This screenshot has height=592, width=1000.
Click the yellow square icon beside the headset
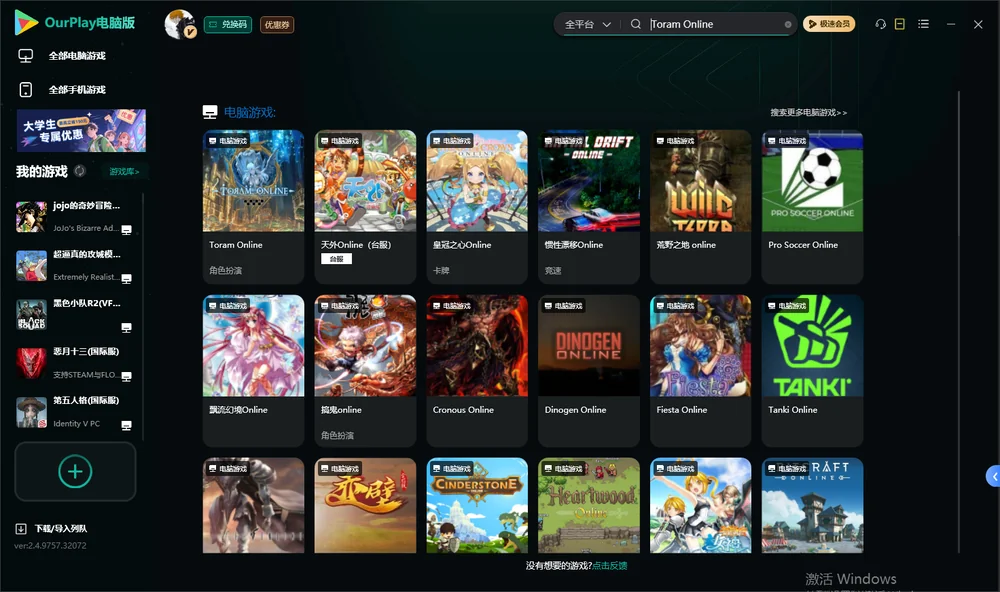pos(900,24)
